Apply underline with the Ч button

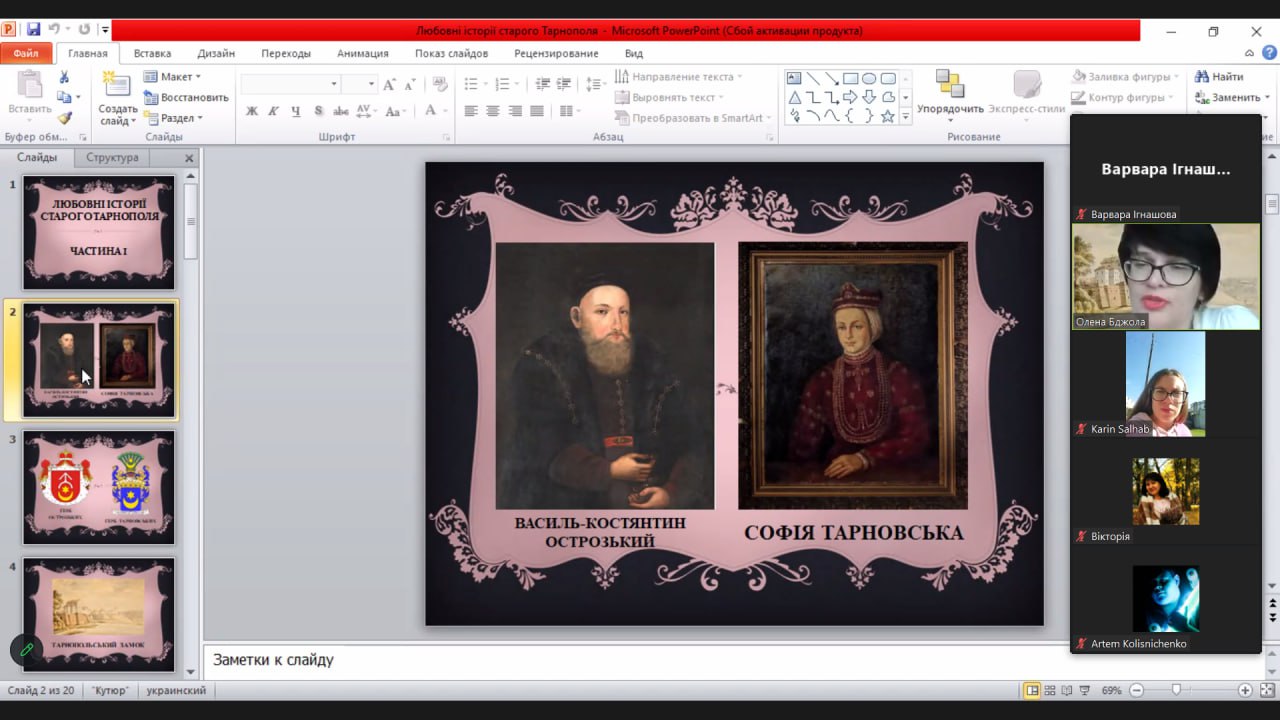click(x=296, y=111)
